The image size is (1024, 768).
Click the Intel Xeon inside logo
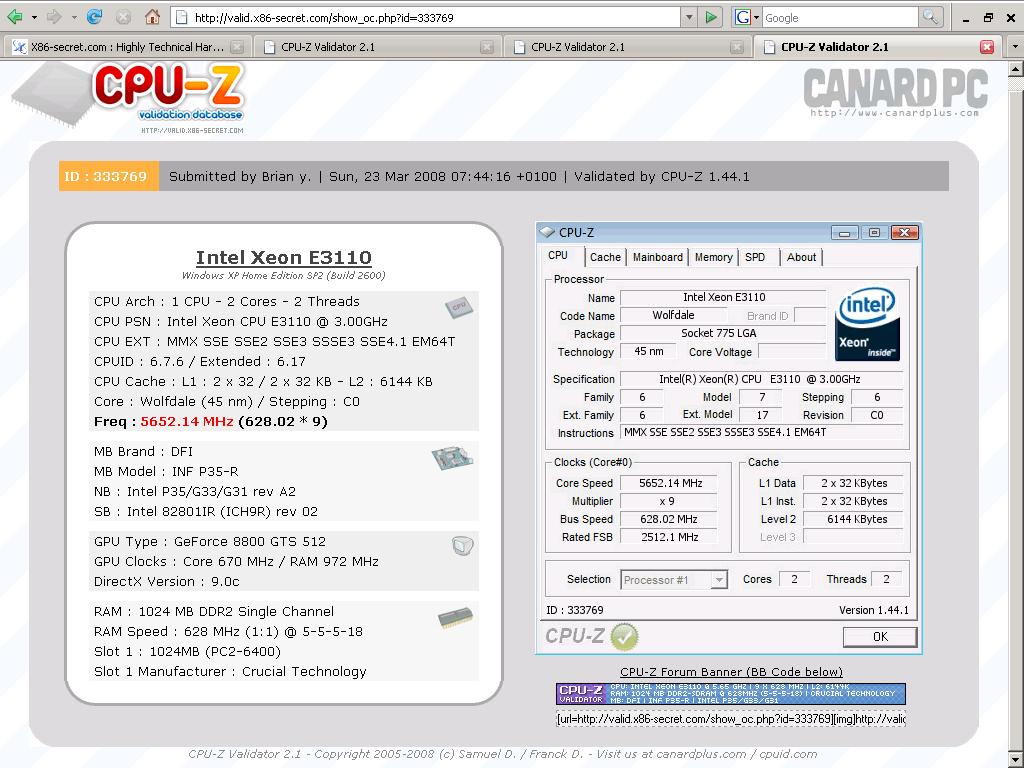(x=867, y=325)
